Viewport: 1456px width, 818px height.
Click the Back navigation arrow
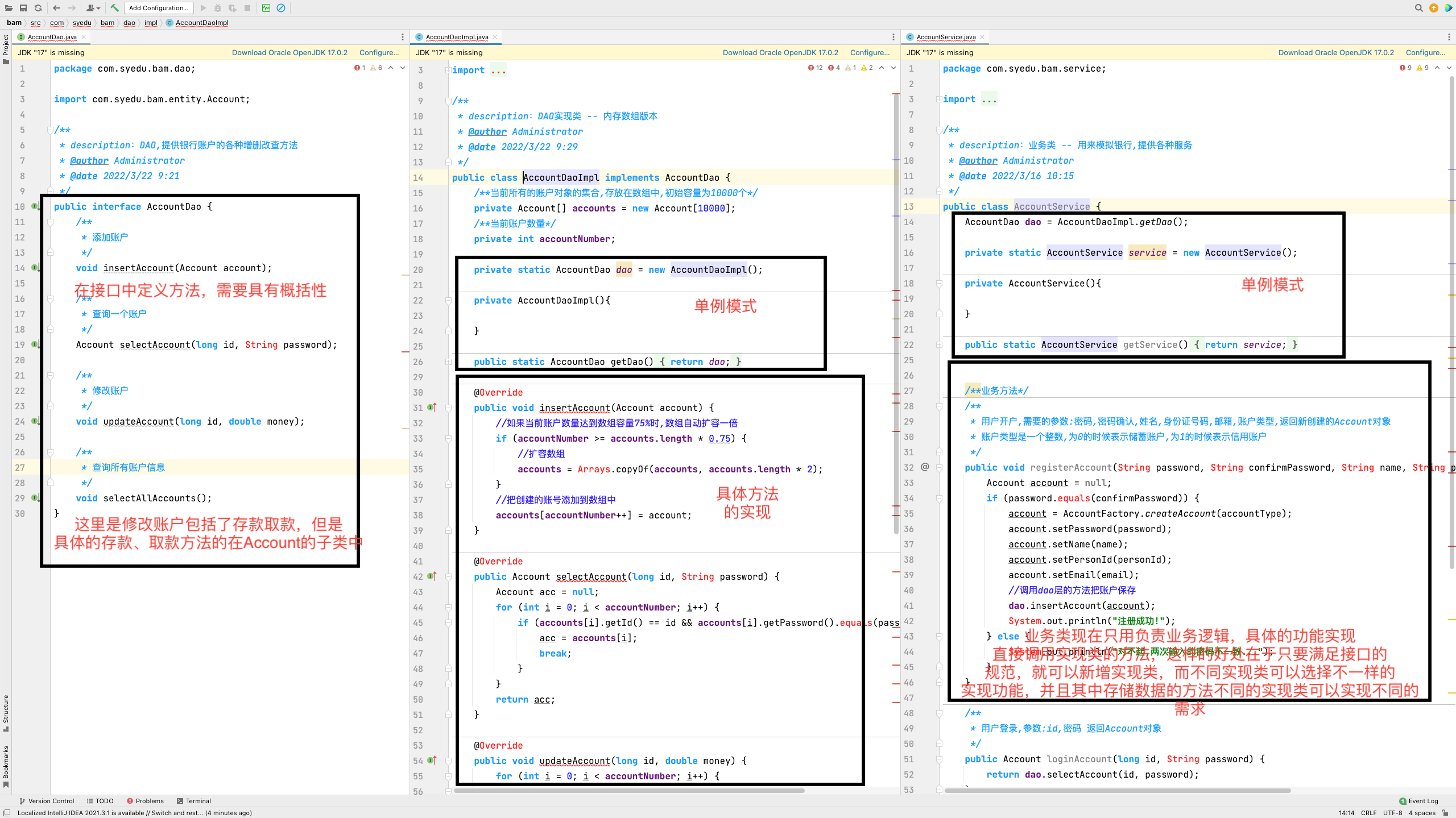(56, 8)
